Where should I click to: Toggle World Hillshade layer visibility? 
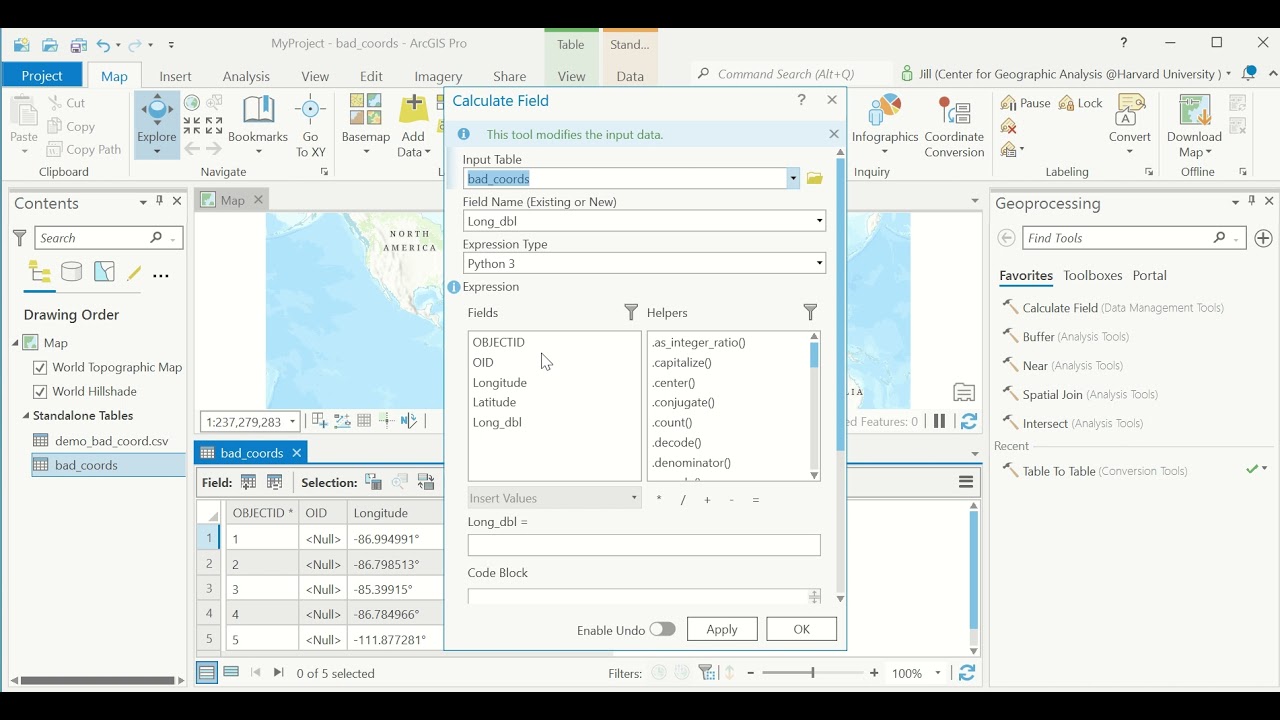pos(40,391)
